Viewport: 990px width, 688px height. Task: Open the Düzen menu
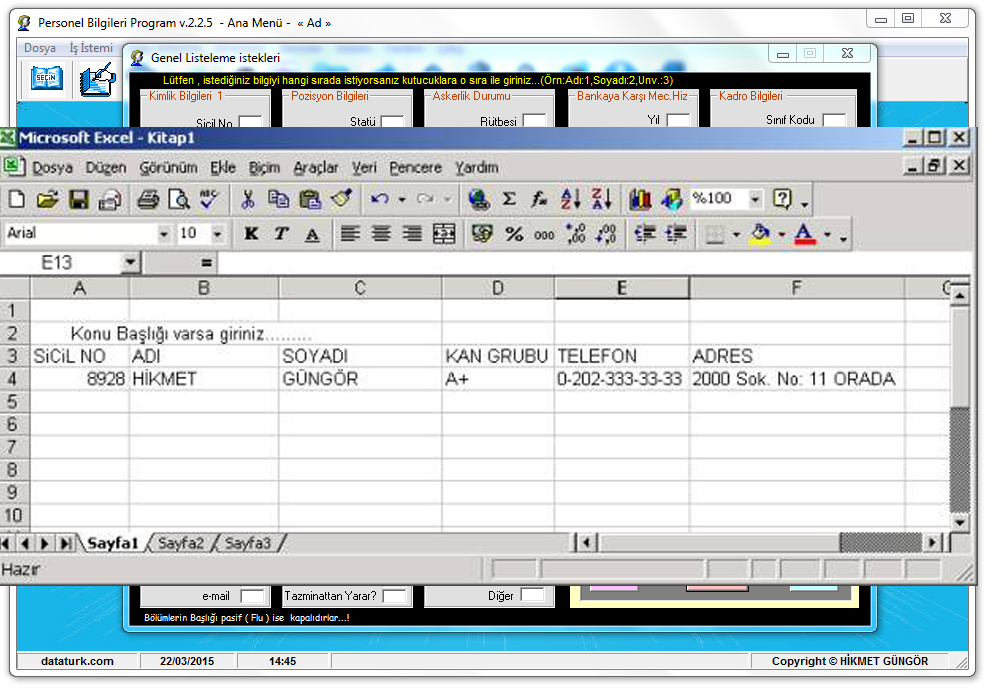coord(106,167)
